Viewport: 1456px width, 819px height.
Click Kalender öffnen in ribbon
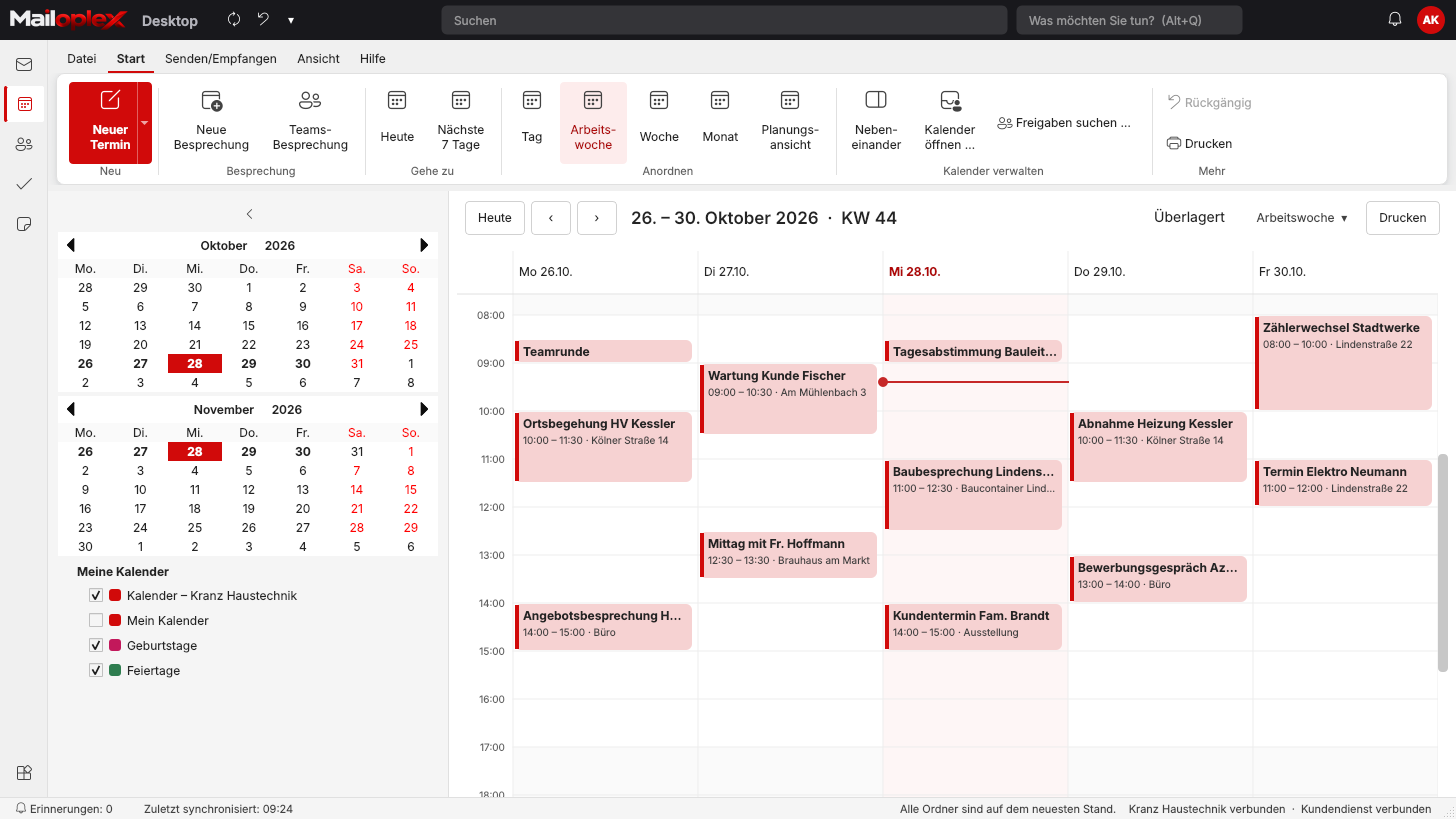[950, 122]
